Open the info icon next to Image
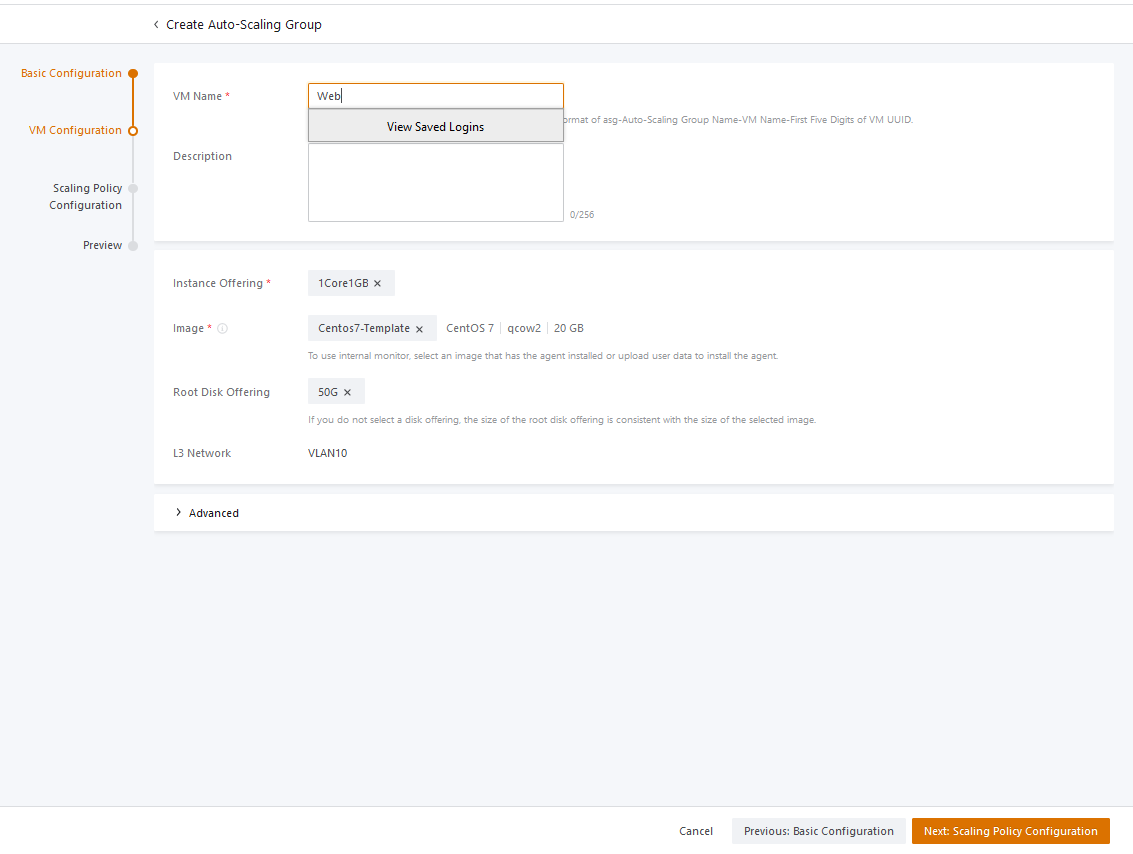This screenshot has width=1133, height=854. [222, 329]
